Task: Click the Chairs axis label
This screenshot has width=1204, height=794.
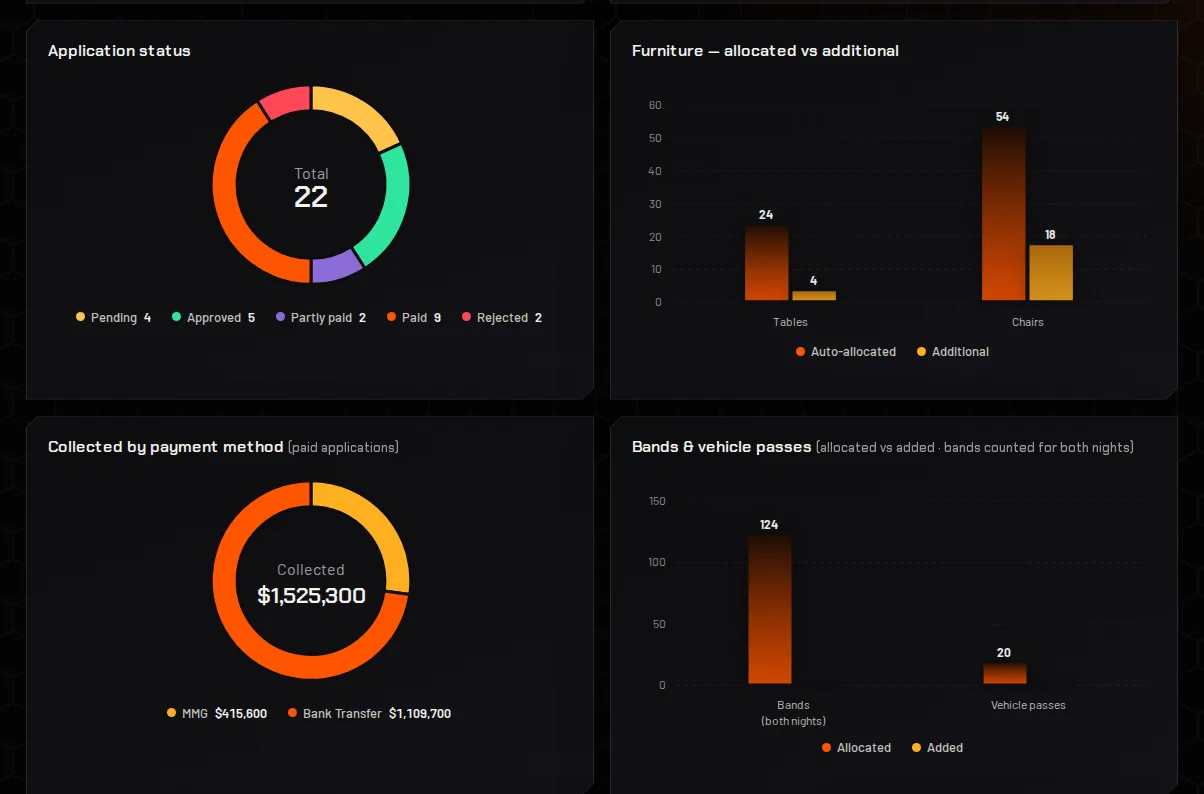Action: tap(1027, 322)
